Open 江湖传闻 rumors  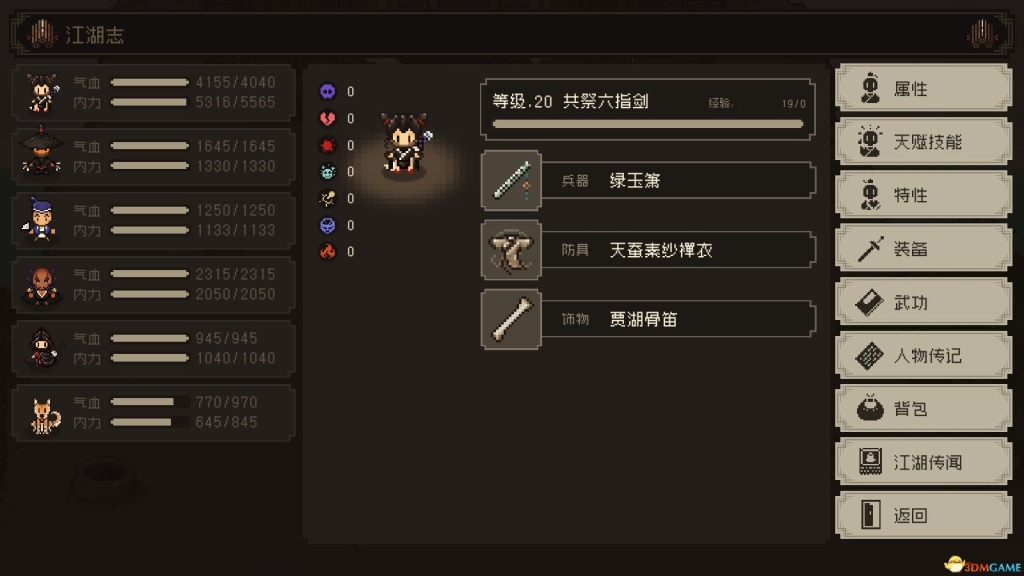pyautogui.click(x=923, y=462)
